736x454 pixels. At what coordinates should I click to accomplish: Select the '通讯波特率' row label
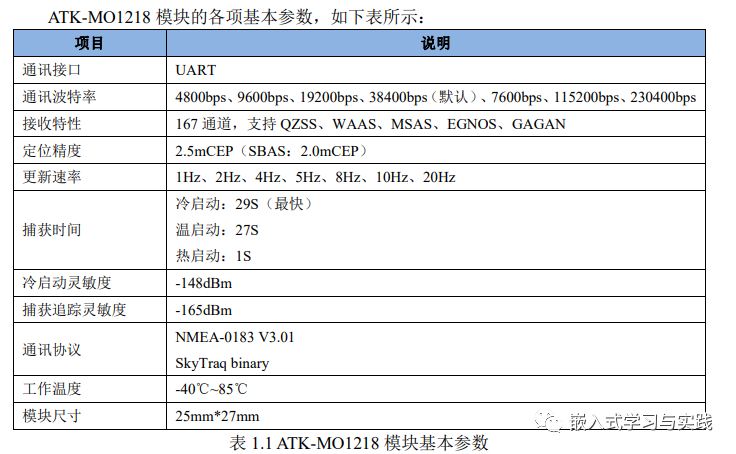tap(59, 97)
